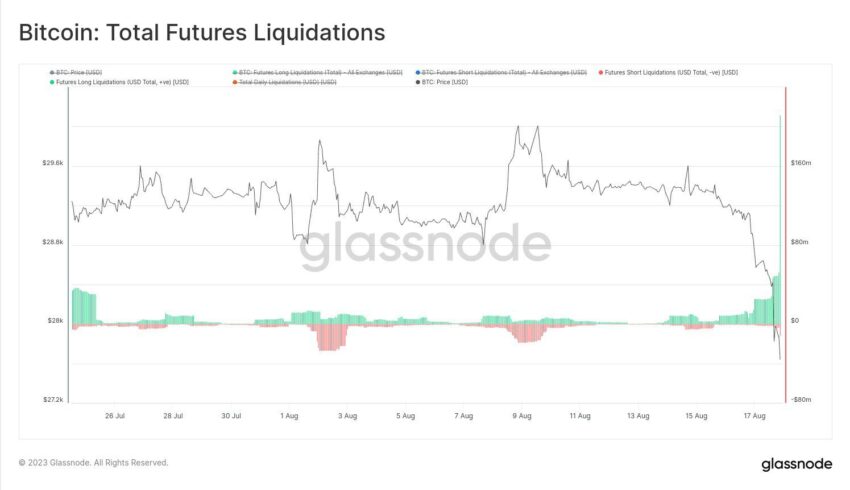The height and width of the screenshot is (490, 850).
Task: Click the orange dot of Total Daily Liquidations
Action: (235, 82)
